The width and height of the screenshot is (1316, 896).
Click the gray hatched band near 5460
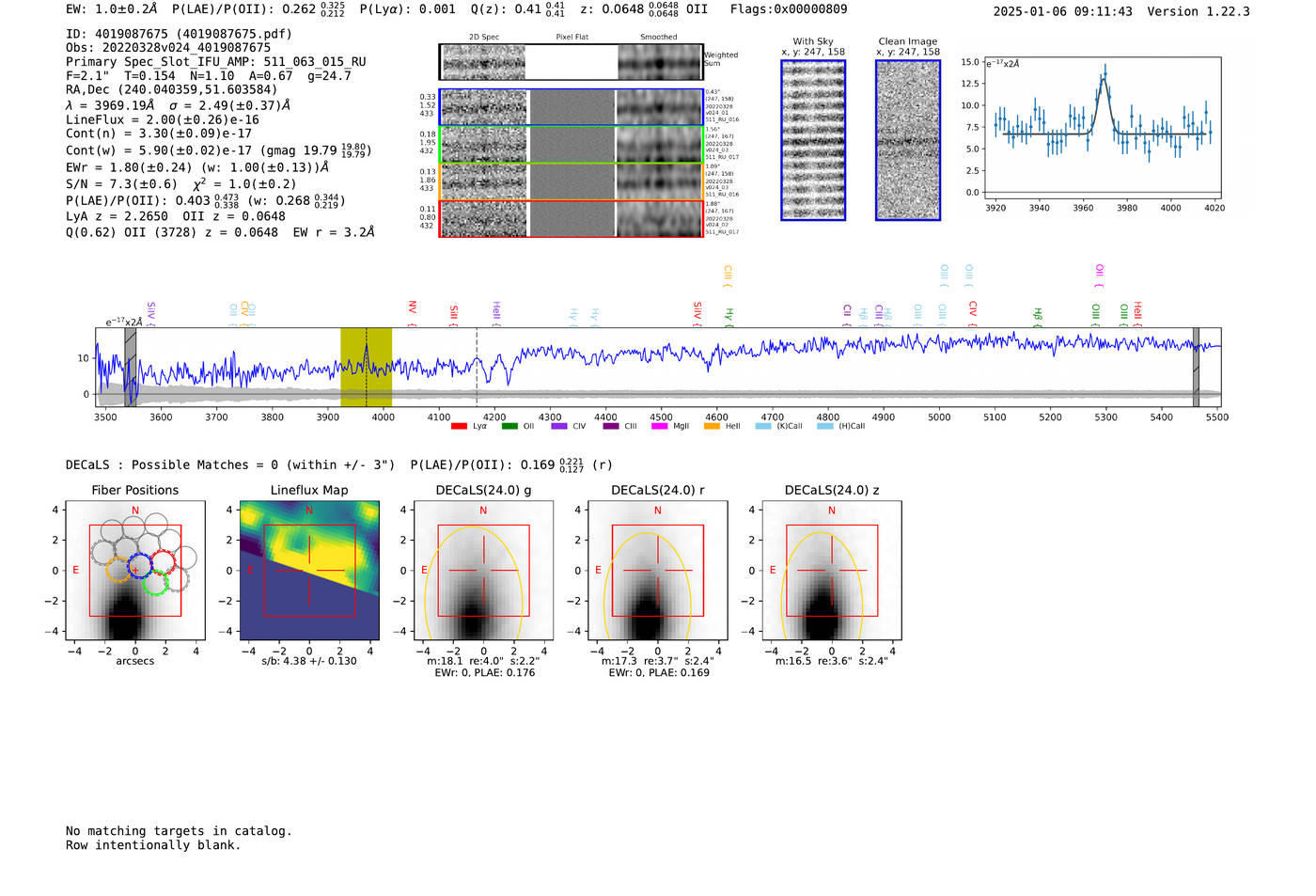coord(1196,367)
